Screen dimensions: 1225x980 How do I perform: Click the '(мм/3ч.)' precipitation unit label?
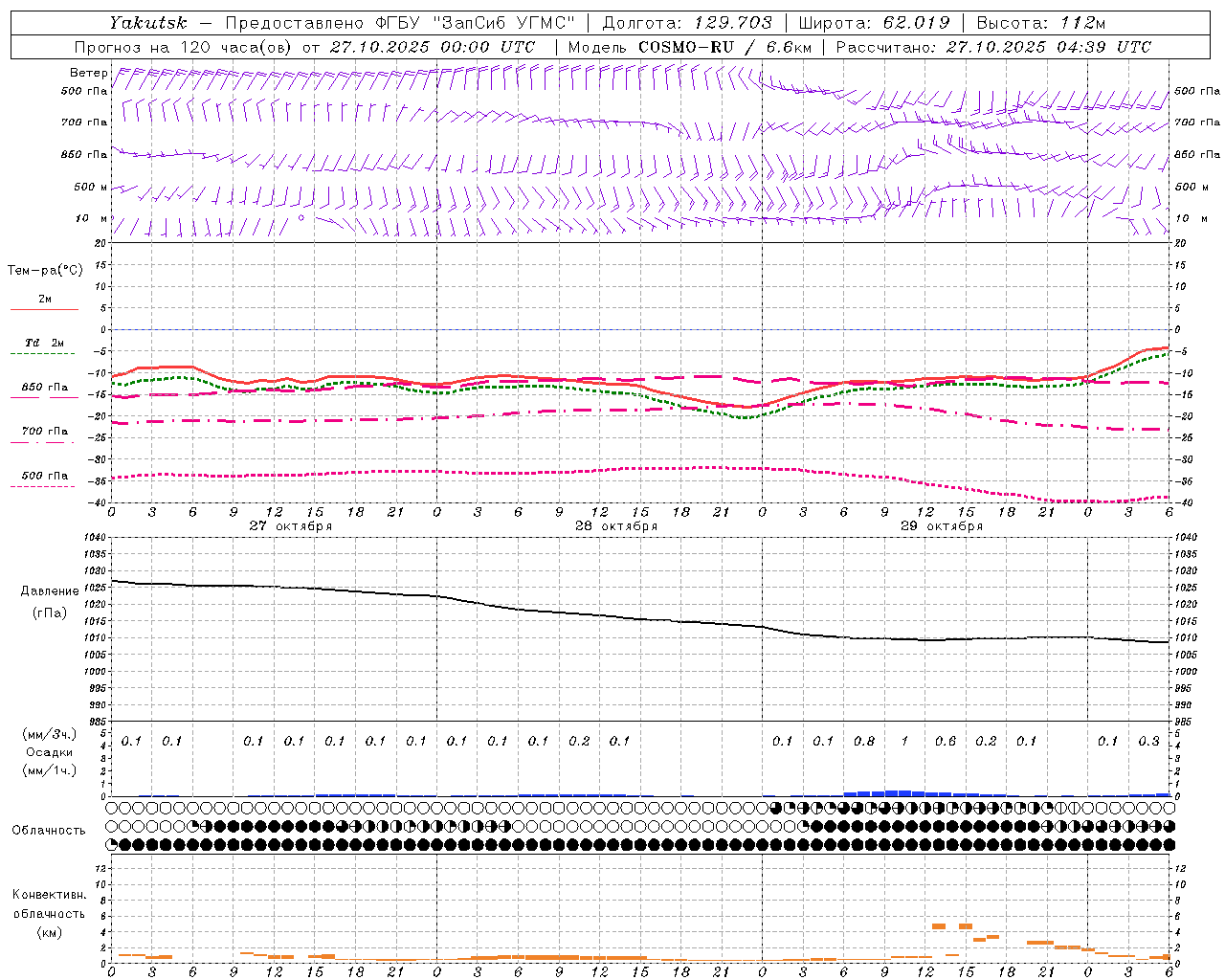click(x=50, y=734)
